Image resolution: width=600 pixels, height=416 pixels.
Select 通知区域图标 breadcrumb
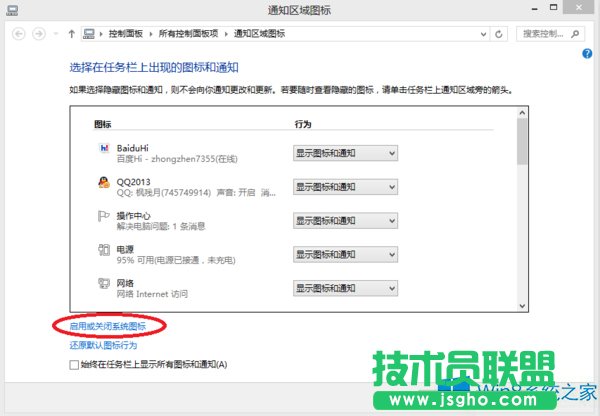pos(259,34)
